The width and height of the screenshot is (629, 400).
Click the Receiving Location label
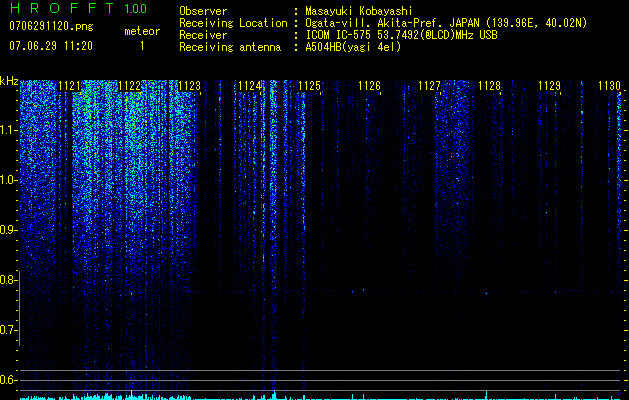(233, 23)
